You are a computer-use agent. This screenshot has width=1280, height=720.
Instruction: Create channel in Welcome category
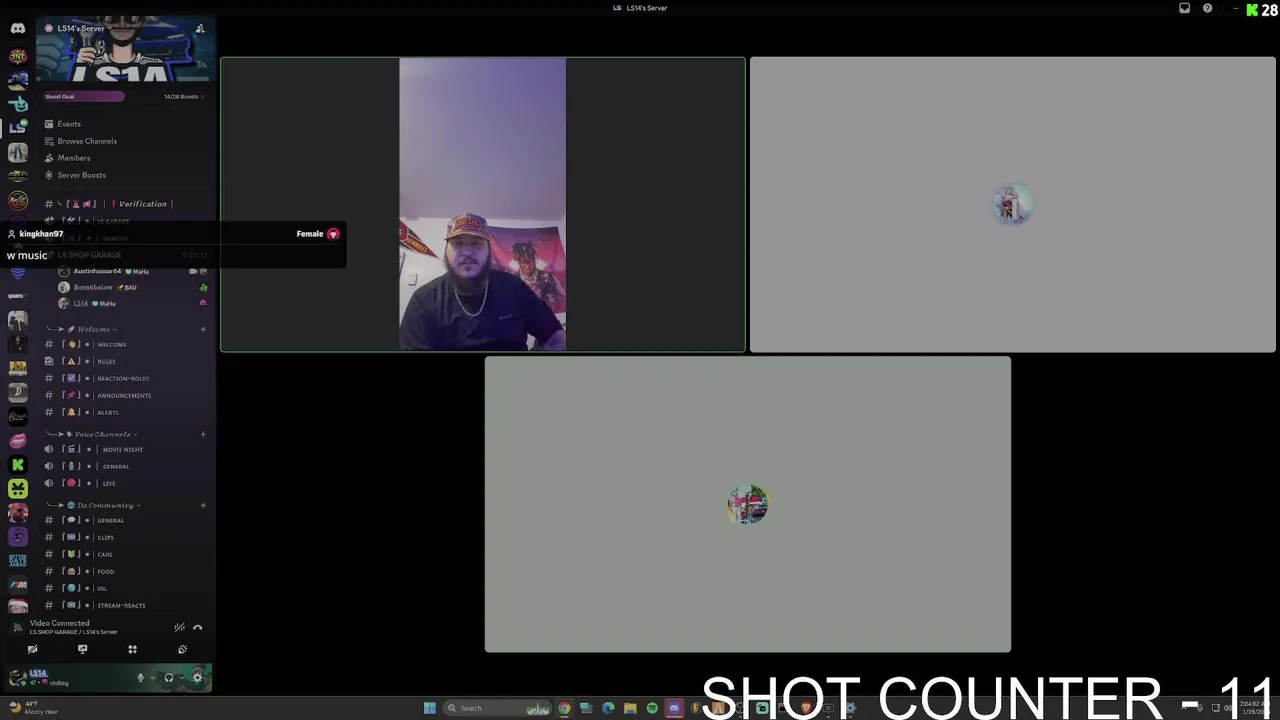click(203, 329)
